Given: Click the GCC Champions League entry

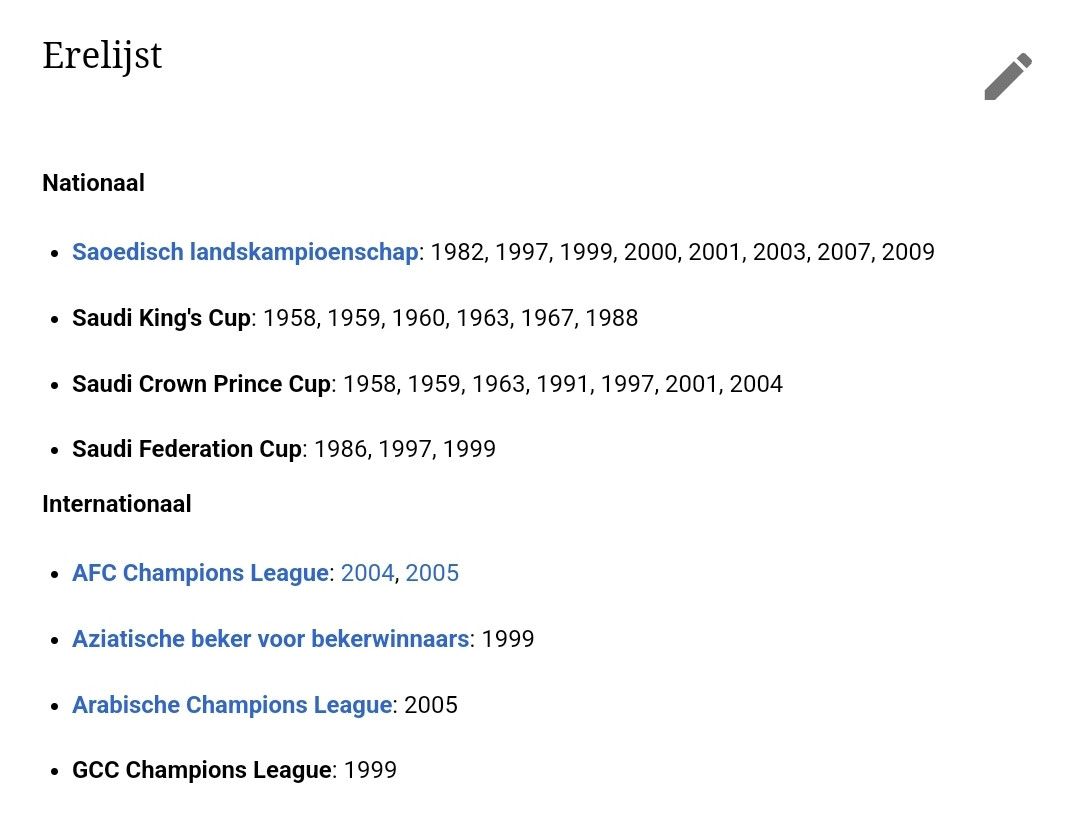Looking at the screenshot, I should pyautogui.click(x=202, y=770).
